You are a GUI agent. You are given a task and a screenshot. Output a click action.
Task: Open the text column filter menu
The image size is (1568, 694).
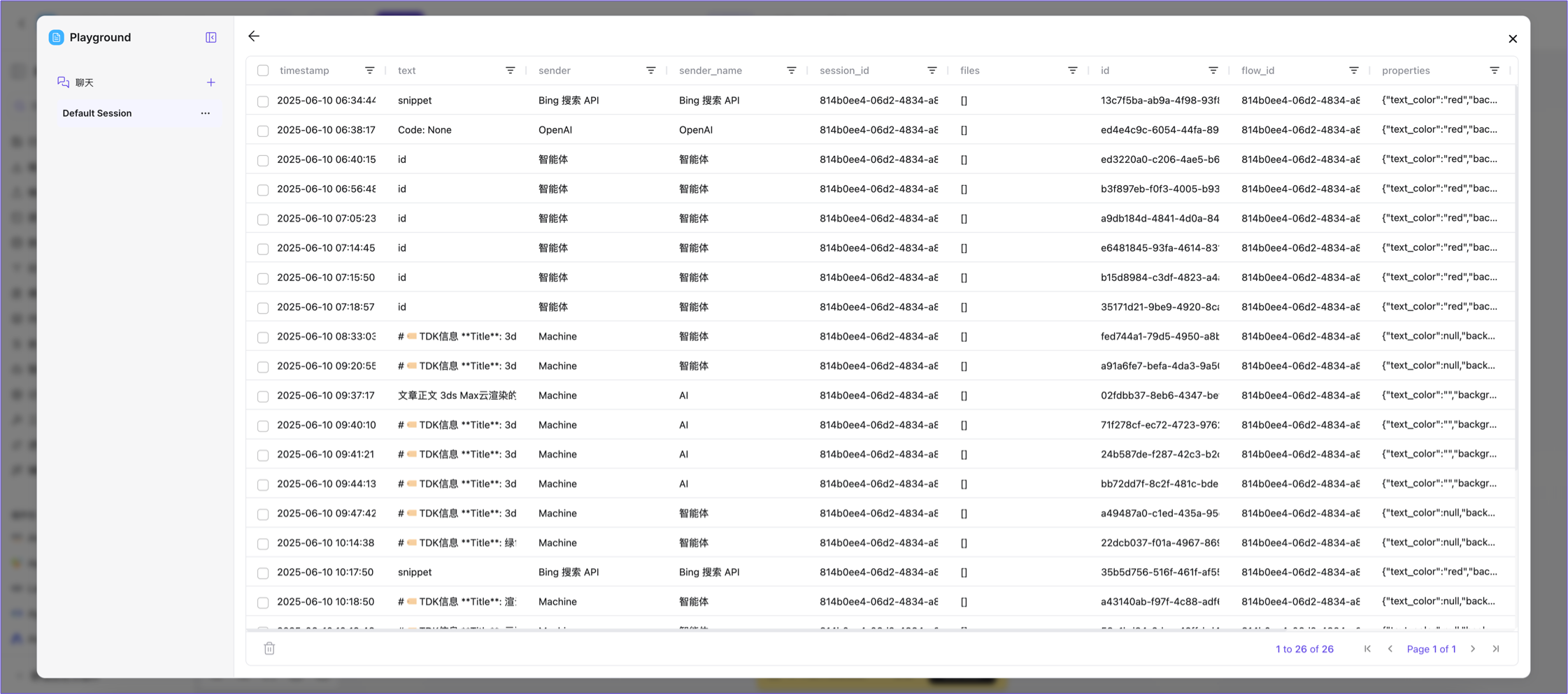click(x=510, y=71)
